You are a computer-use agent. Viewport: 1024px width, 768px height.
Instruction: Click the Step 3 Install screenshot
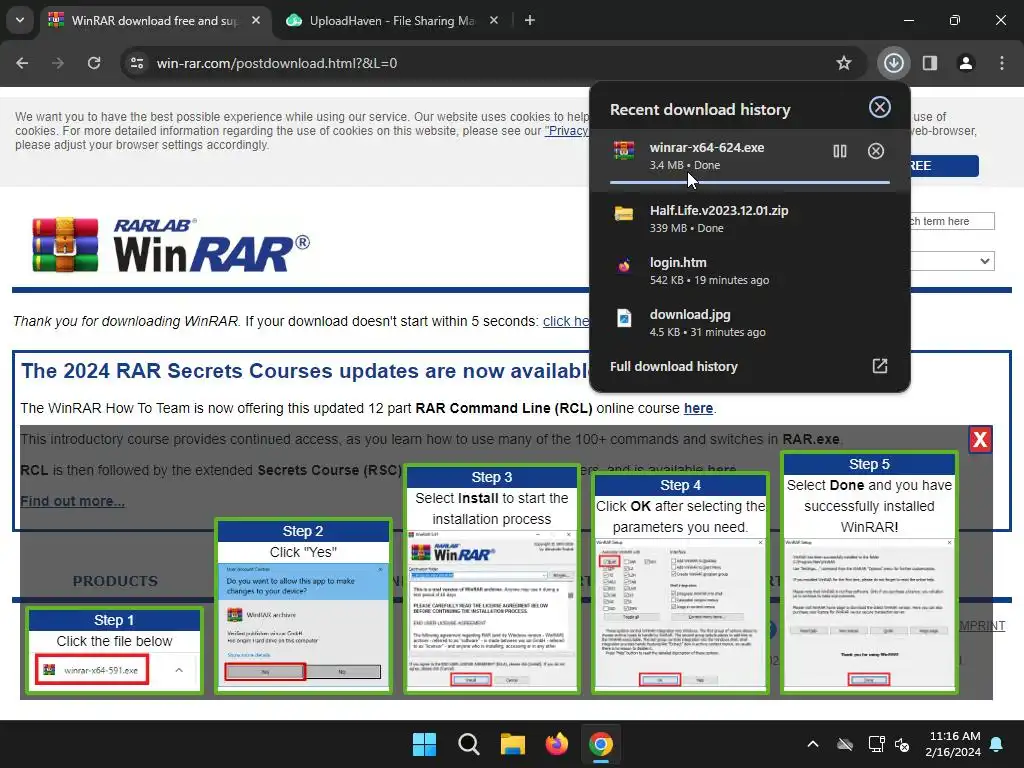tap(492, 609)
